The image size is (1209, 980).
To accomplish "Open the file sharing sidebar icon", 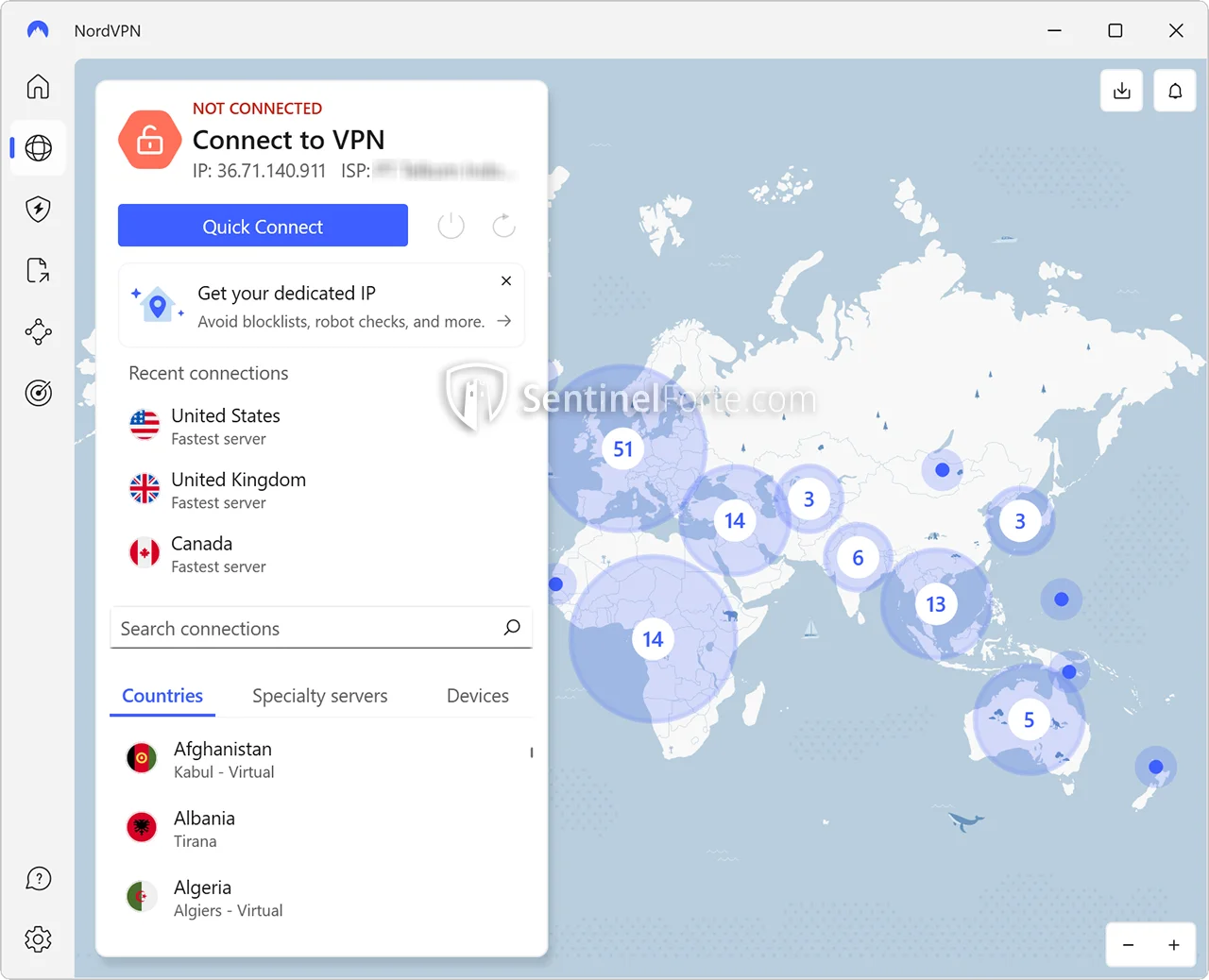I will click(38, 270).
